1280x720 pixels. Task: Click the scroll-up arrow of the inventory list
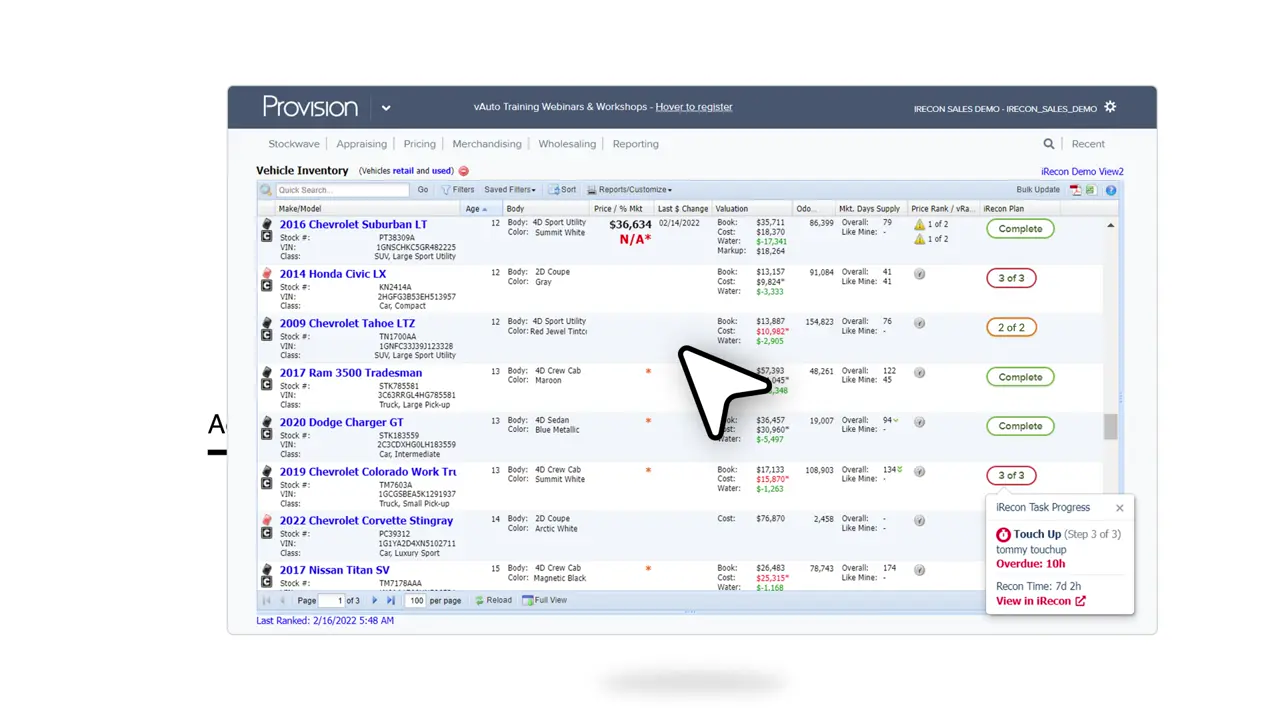1110,226
